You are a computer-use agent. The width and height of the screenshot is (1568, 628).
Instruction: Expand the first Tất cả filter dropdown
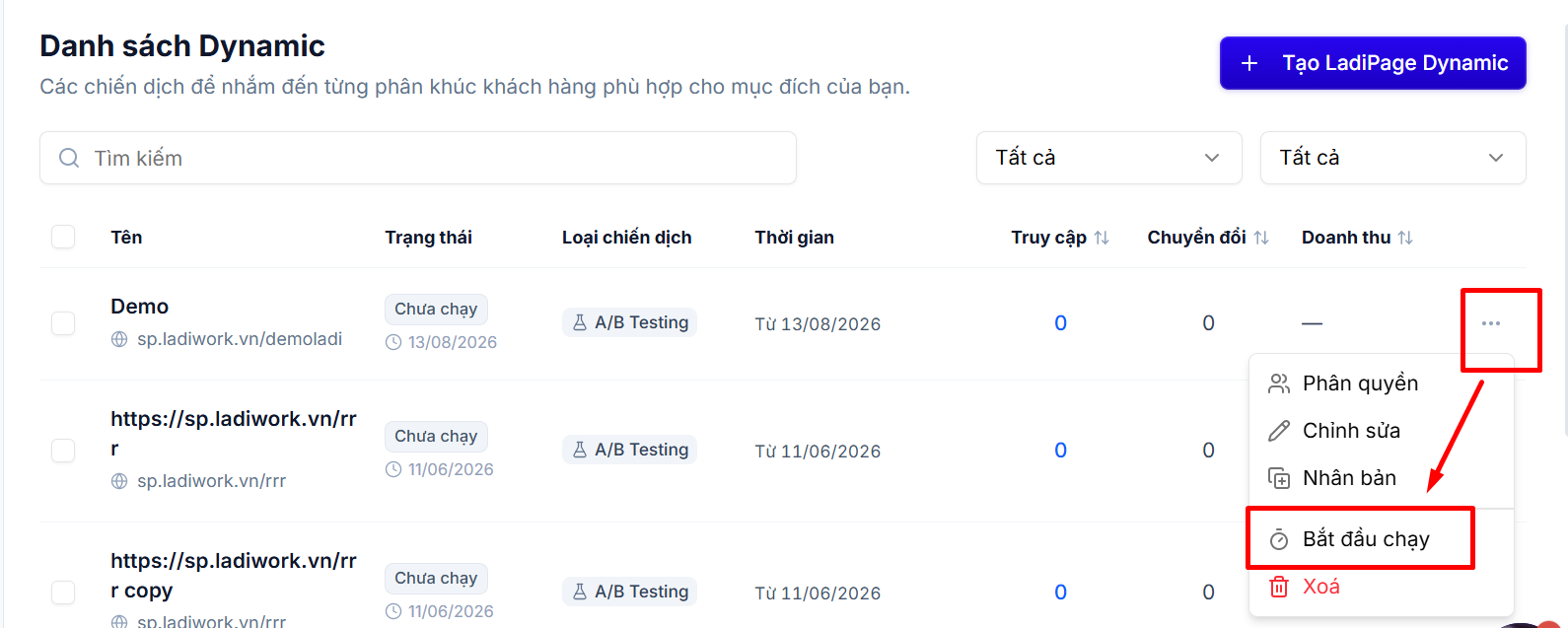point(1109,158)
